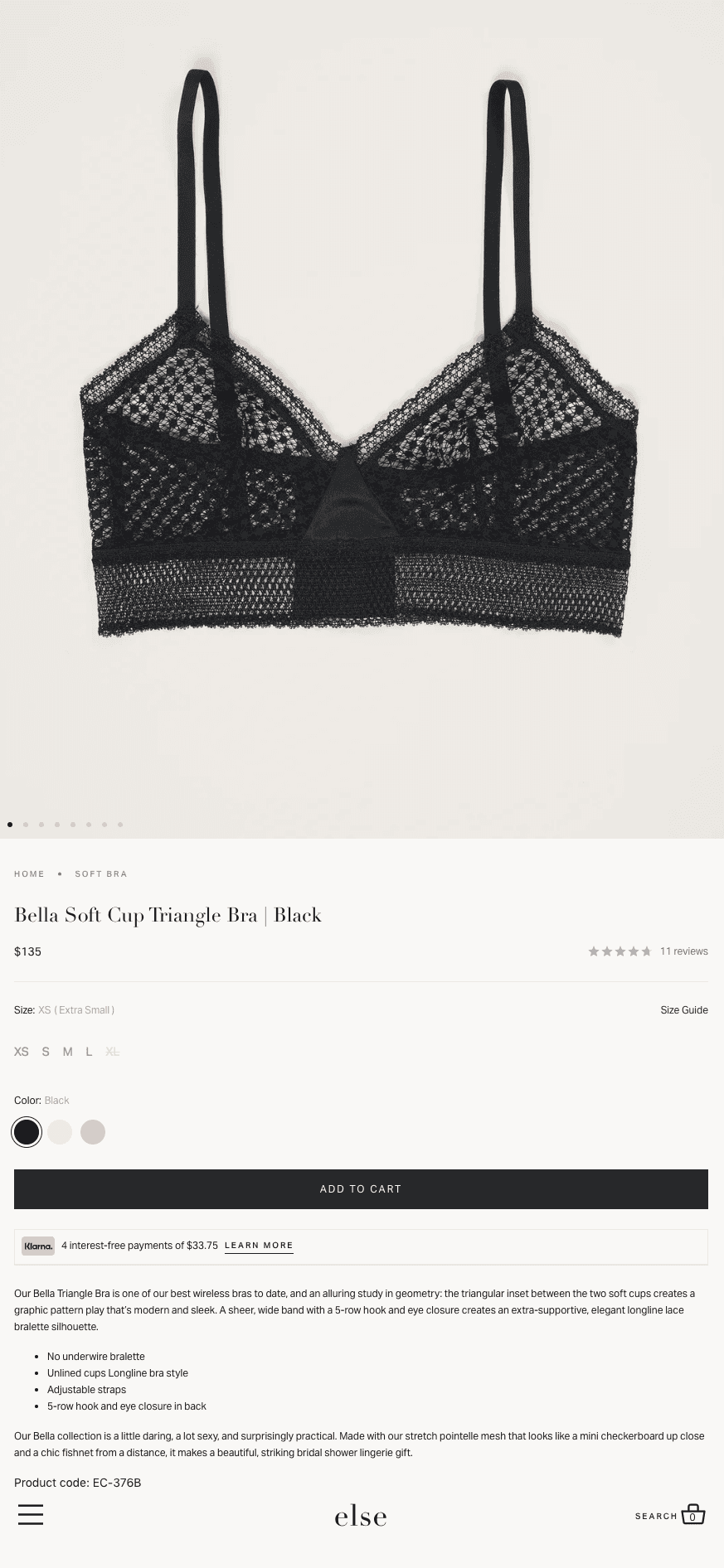
Task: Click the else logo
Action: pos(361,1516)
